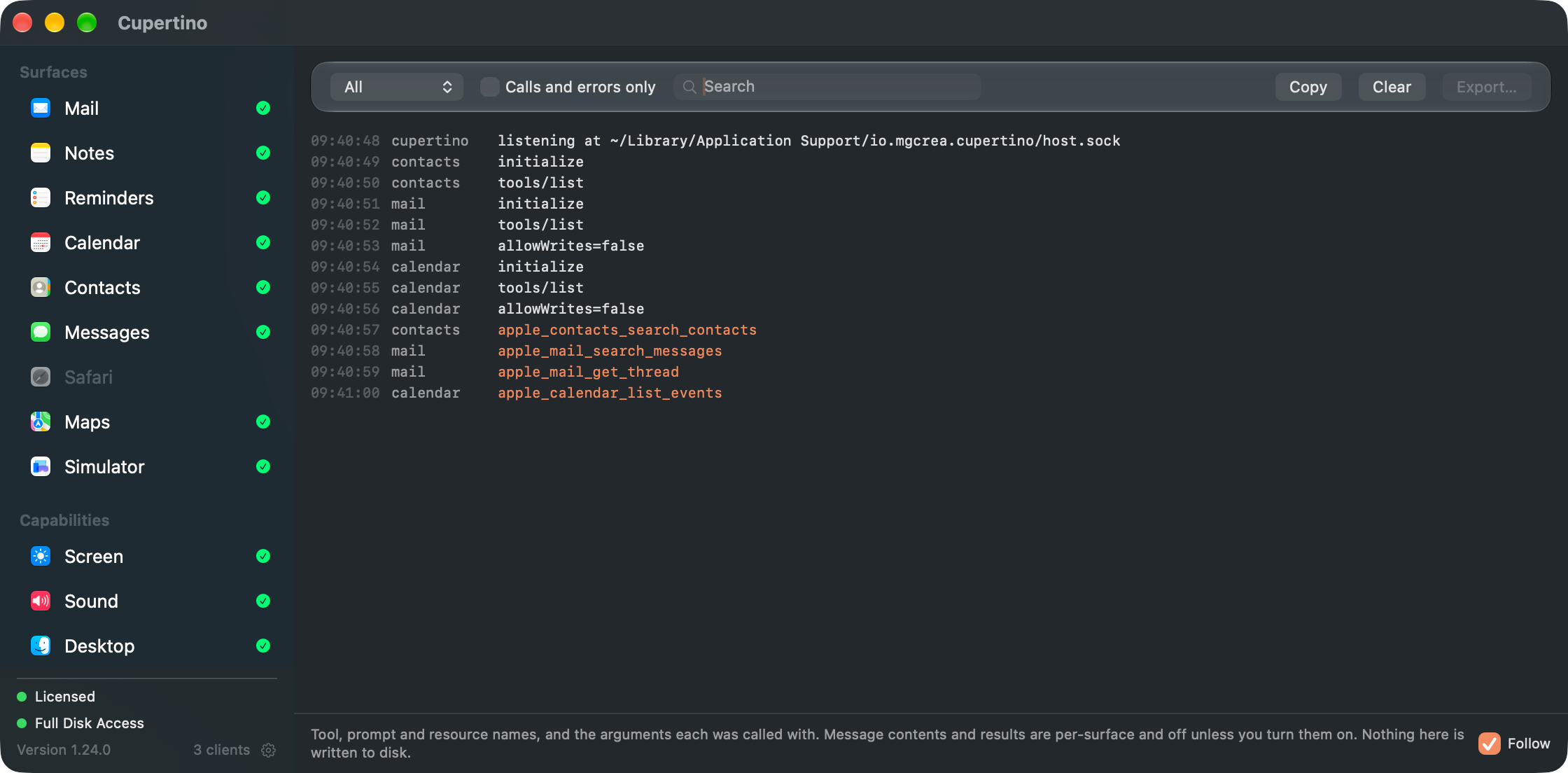Click the apple_calendar_list_events log entry
Screen dimensions: 1568x773
pos(610,393)
